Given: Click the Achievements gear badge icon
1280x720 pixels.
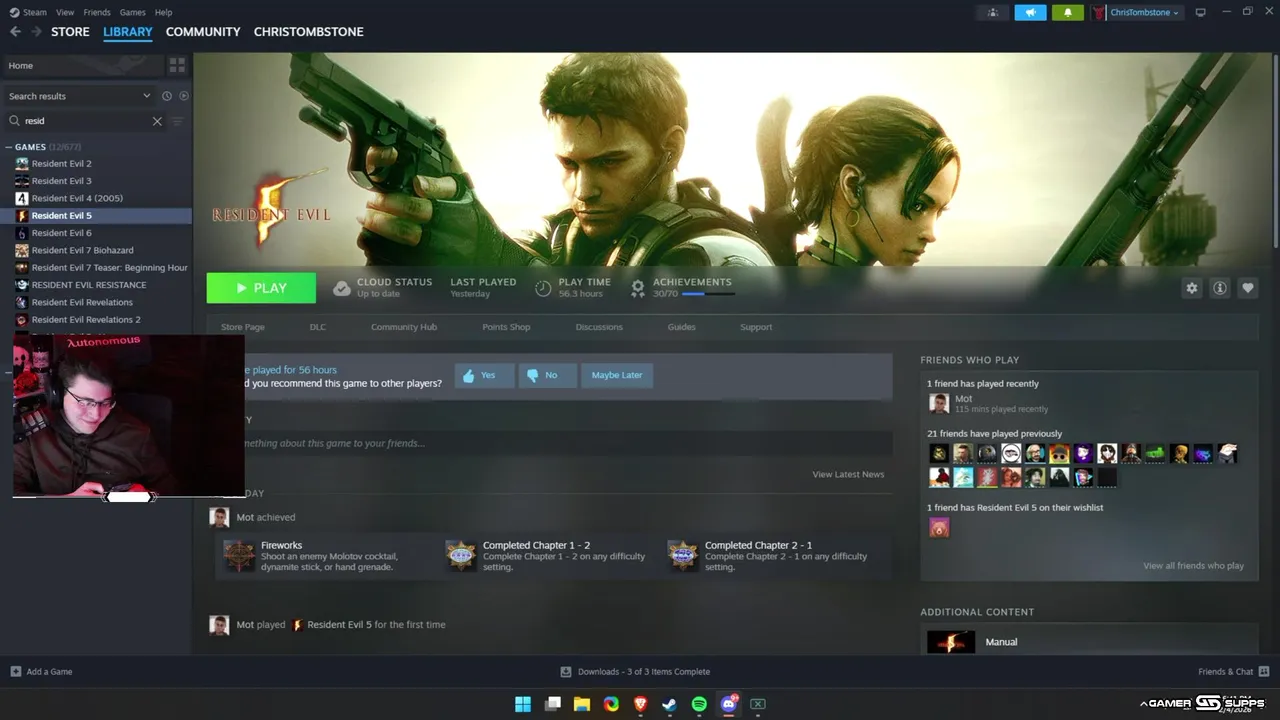Looking at the screenshot, I should tap(638, 288).
